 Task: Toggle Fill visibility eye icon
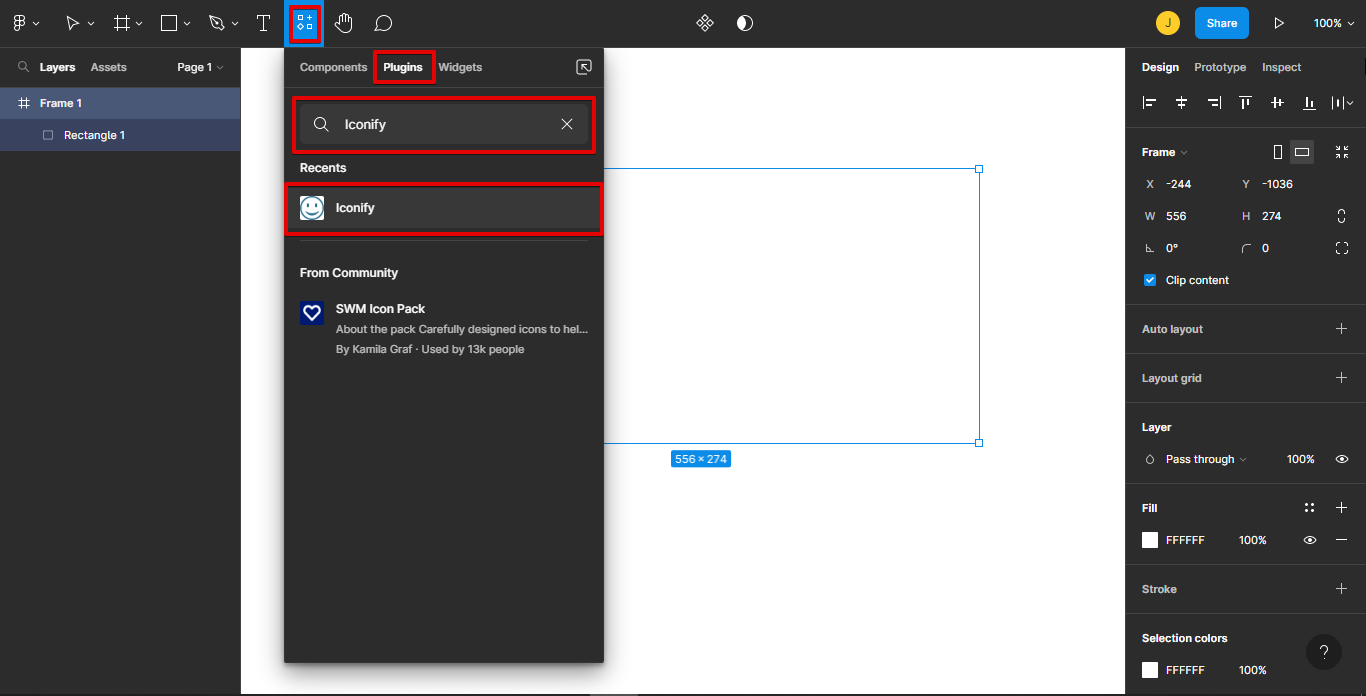(x=1309, y=540)
